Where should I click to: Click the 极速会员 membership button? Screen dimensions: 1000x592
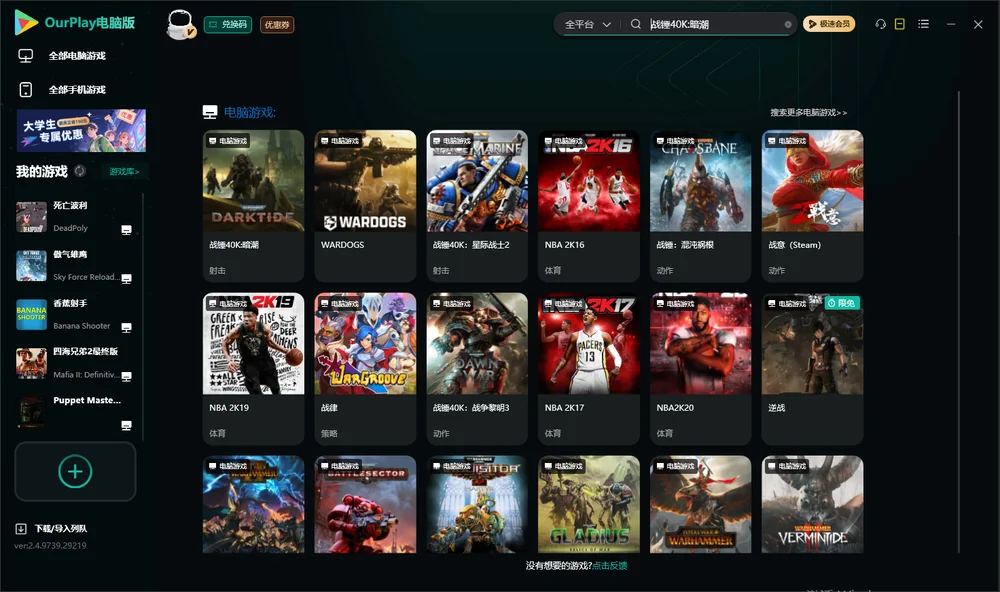(828, 24)
